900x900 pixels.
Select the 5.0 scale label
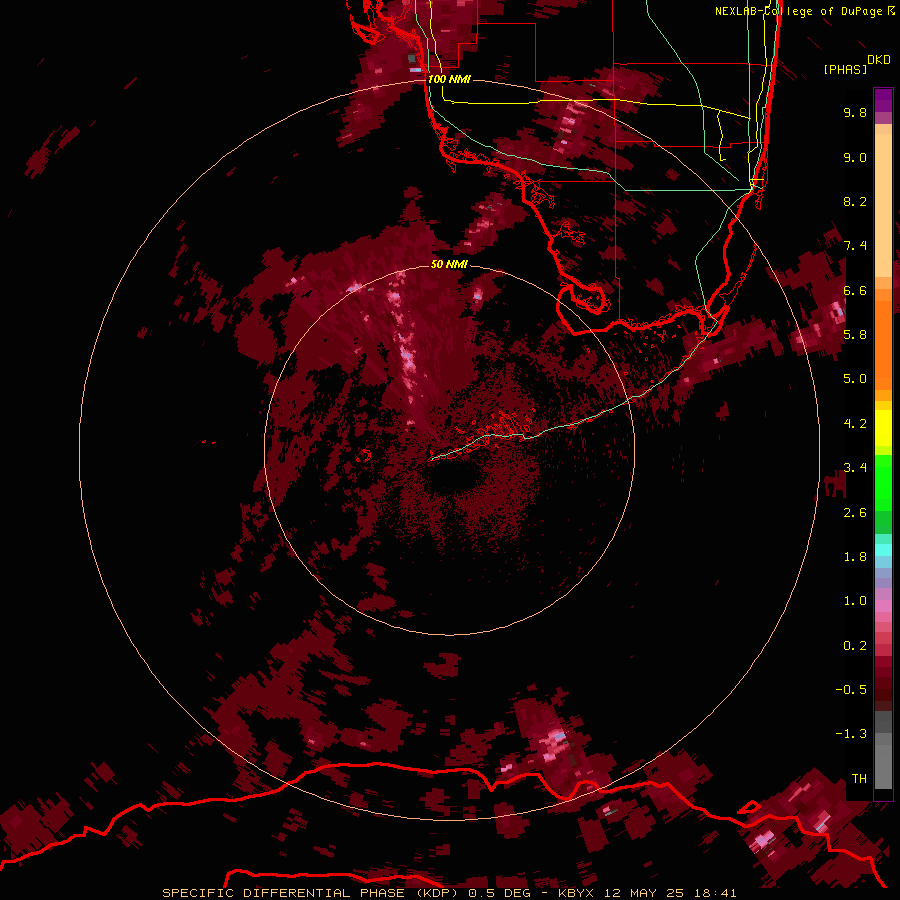coord(855,379)
